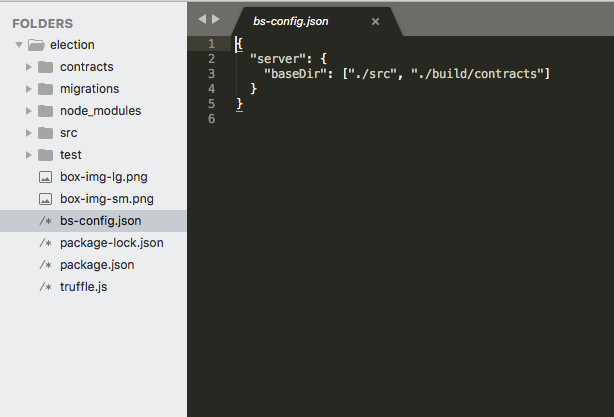Click the package.json file type icon
The width and height of the screenshot is (614, 417).
45,265
